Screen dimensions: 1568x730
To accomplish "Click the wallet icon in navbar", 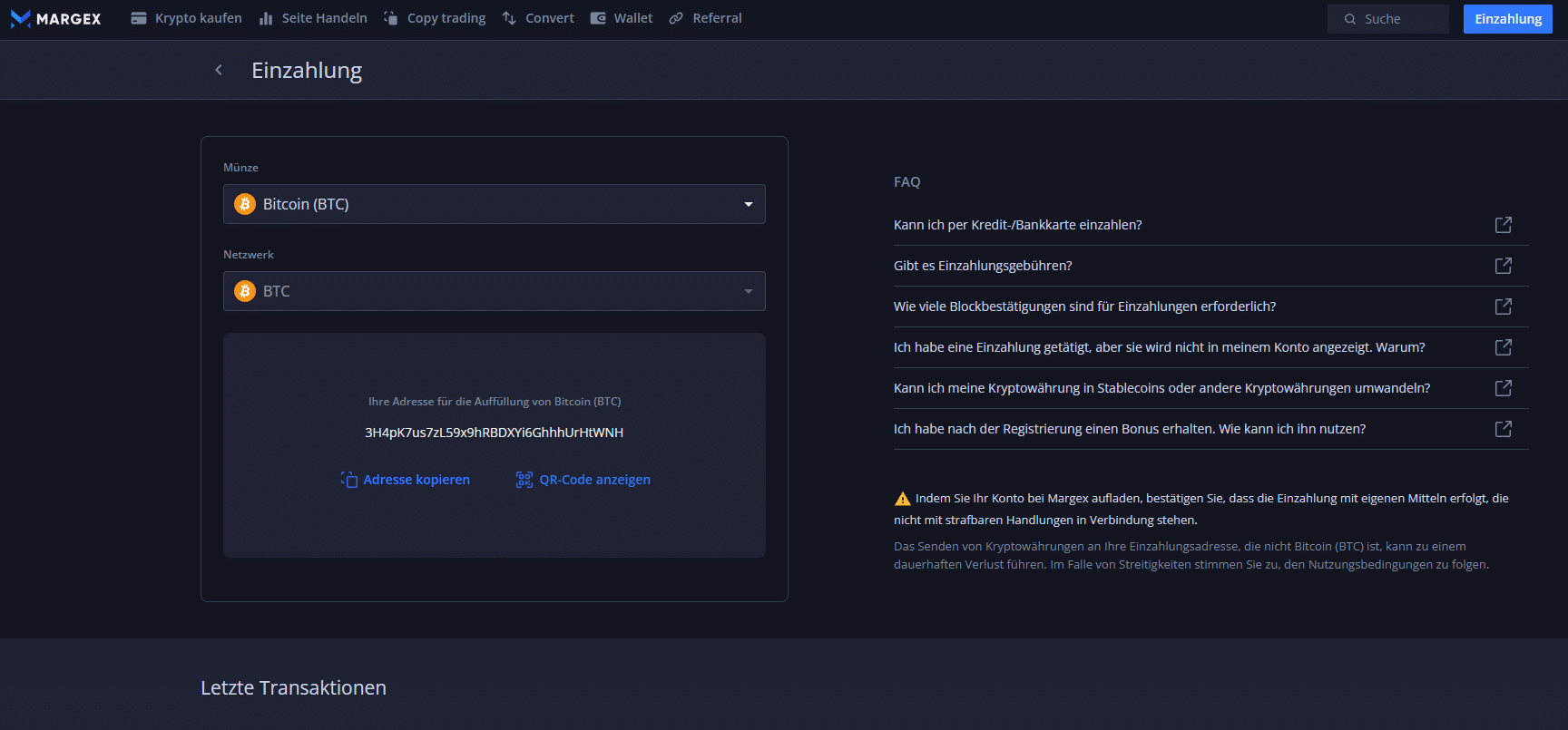I will [x=598, y=18].
